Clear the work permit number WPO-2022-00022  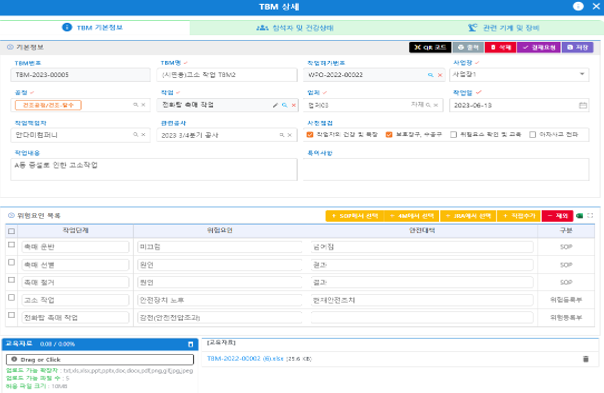coord(440,75)
